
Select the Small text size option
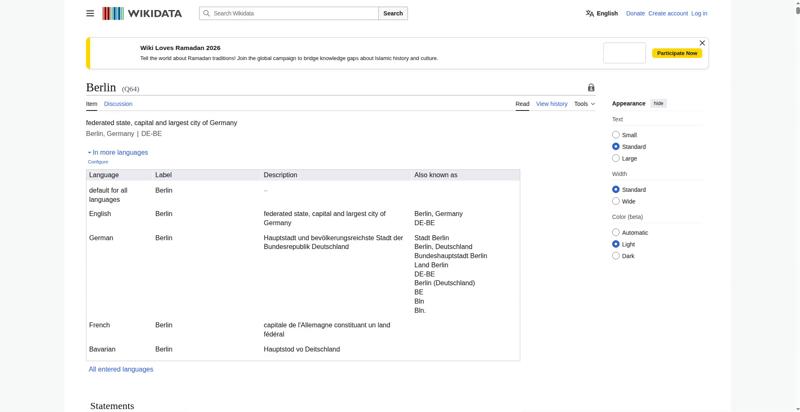coord(616,135)
